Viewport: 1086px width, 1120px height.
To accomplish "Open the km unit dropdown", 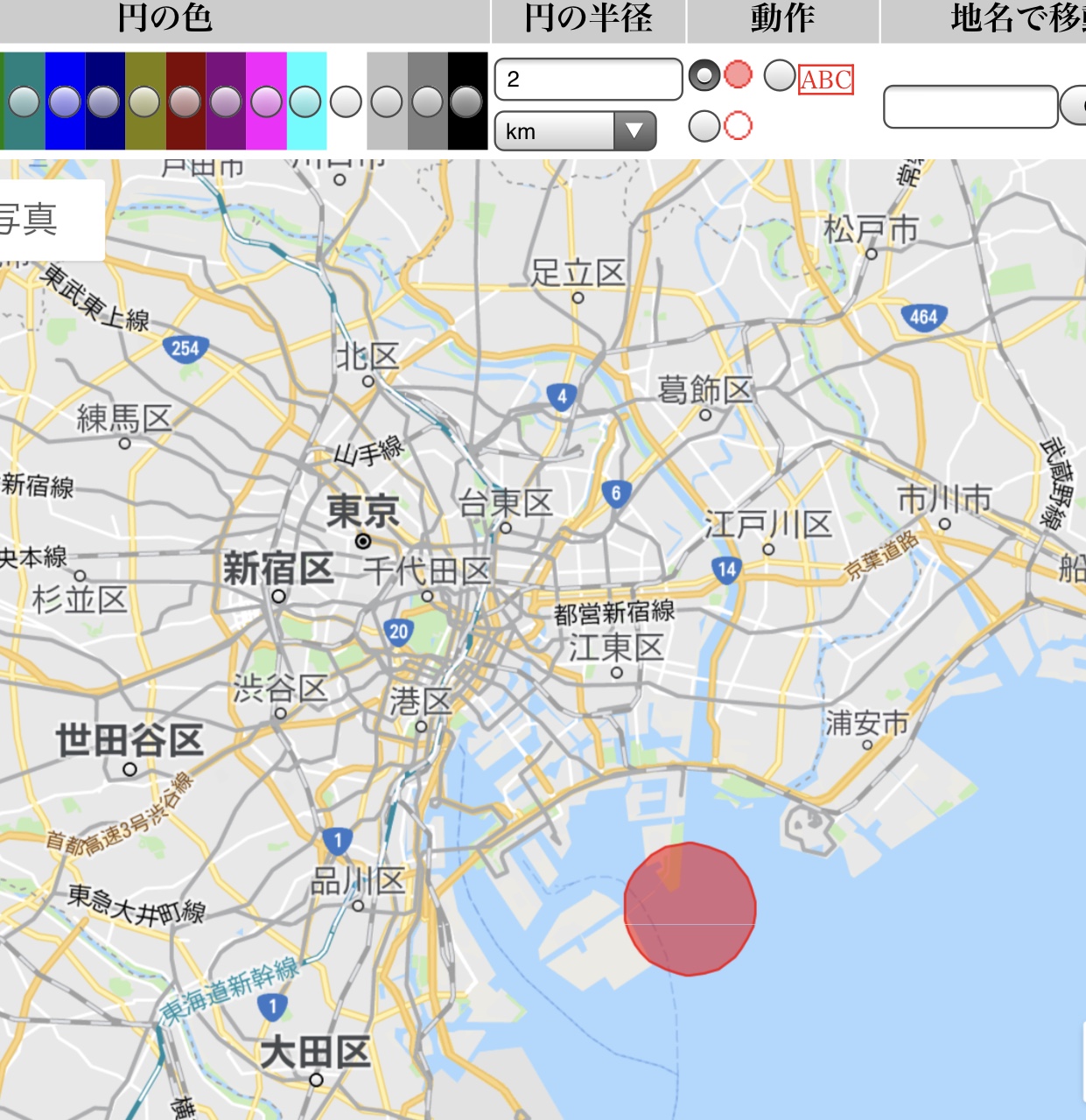I will point(576,131).
